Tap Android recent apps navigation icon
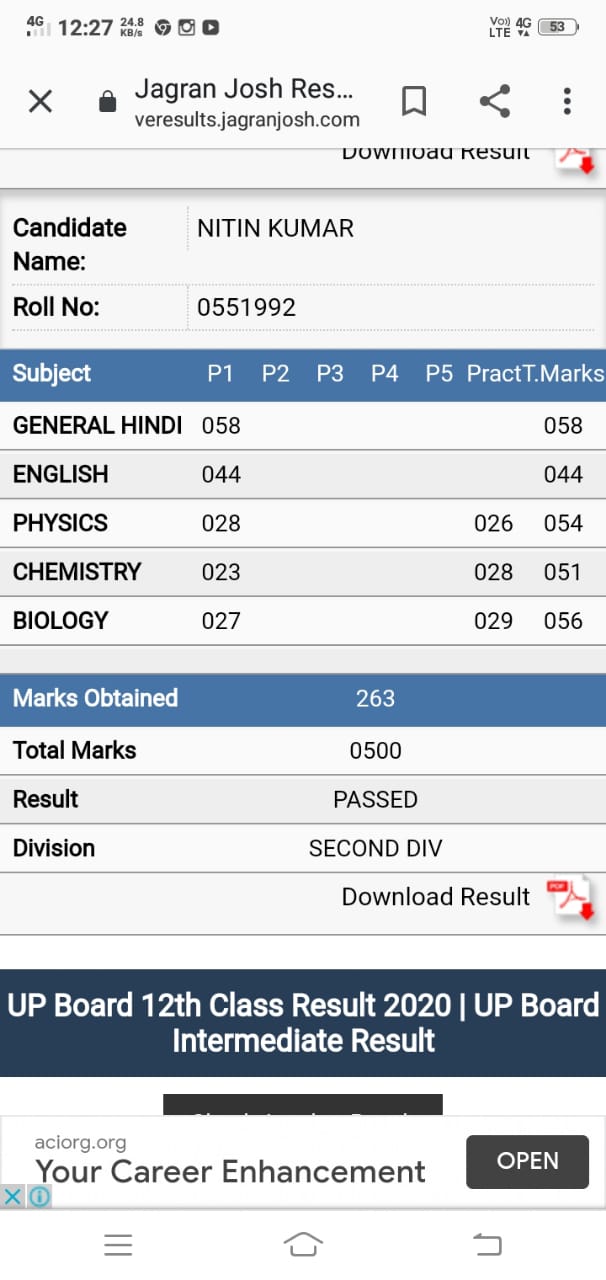 point(118,1244)
